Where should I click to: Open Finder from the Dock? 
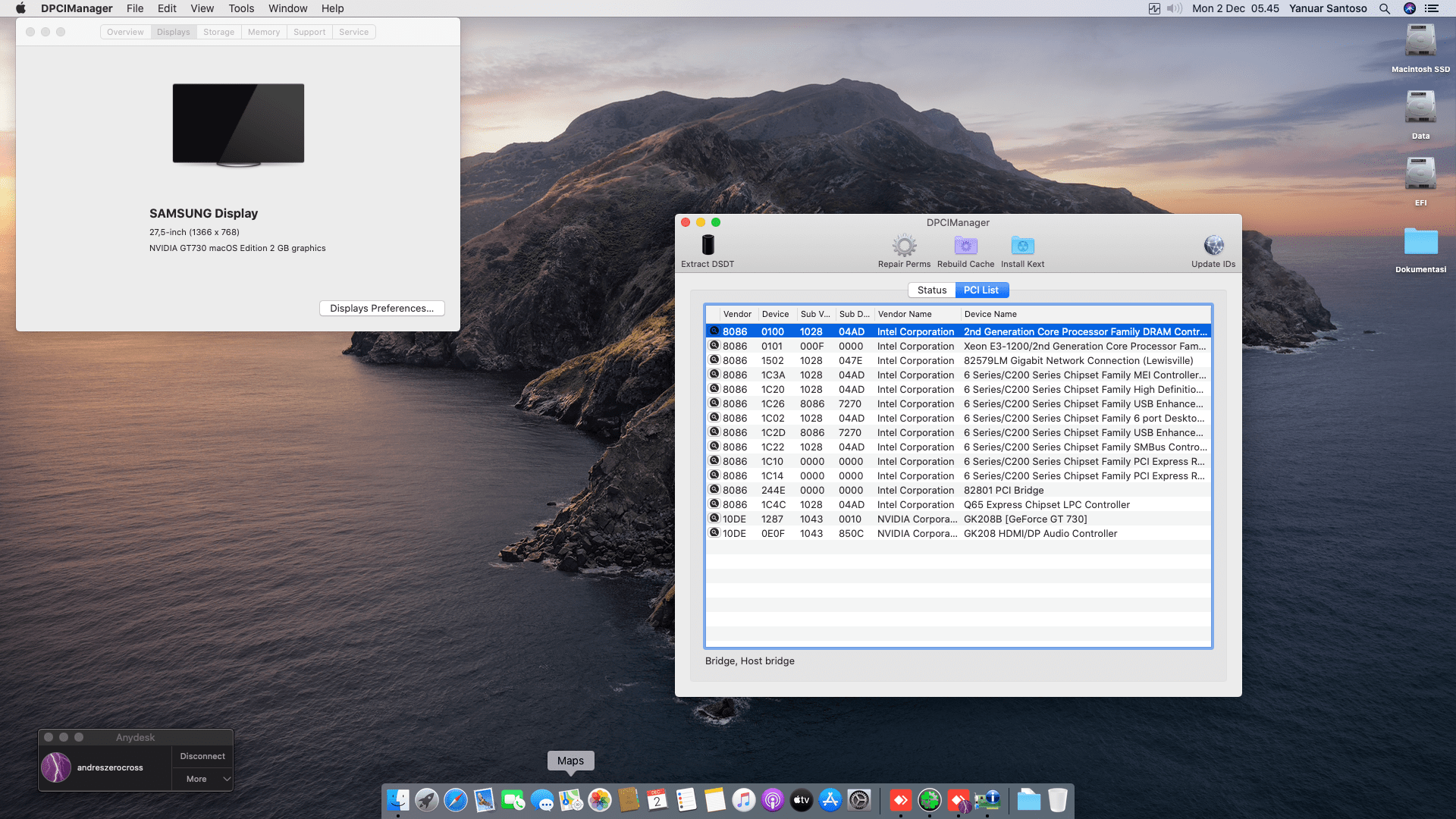point(398,800)
